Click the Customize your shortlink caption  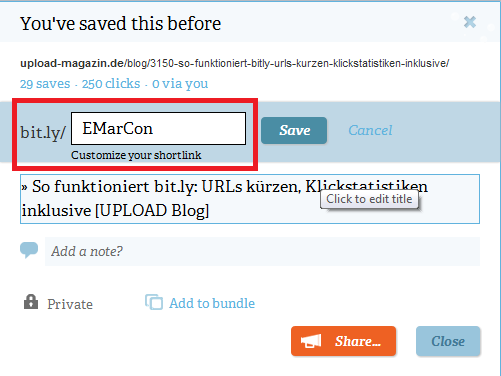click(x=136, y=155)
